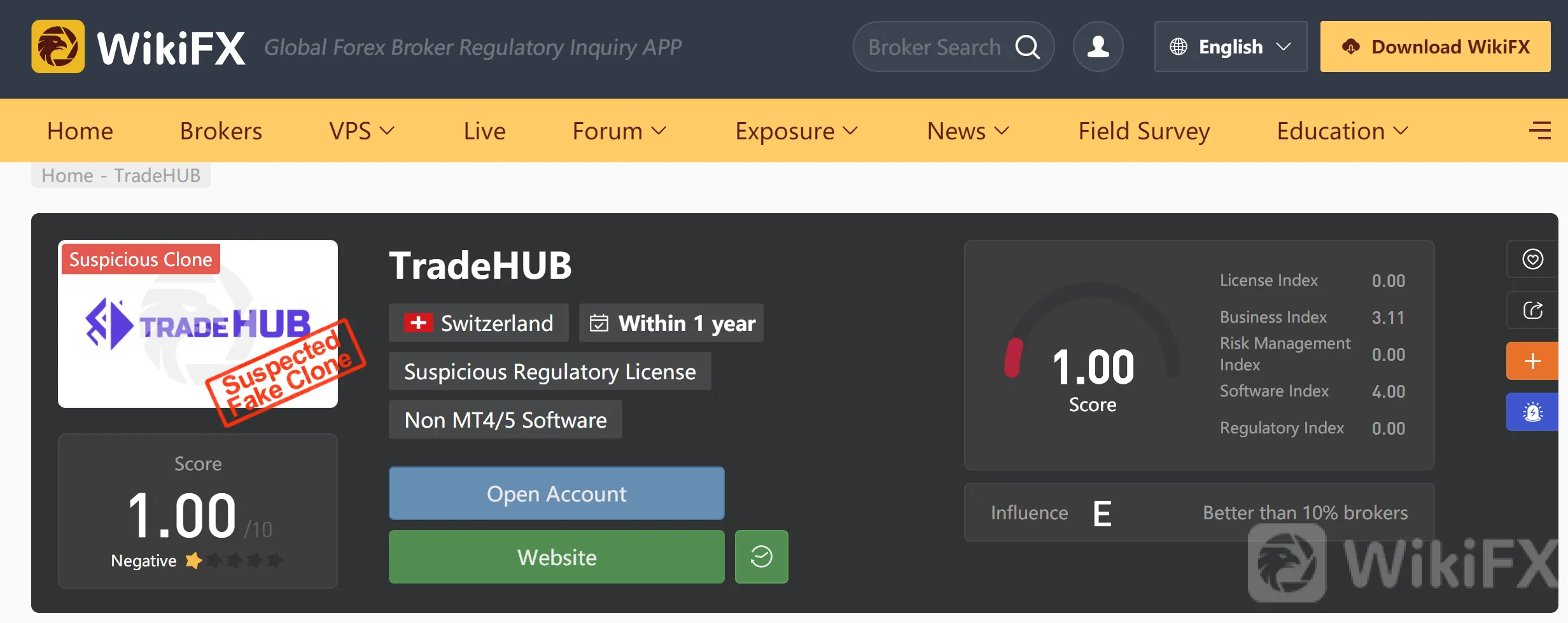This screenshot has width=1568, height=623.
Task: Click the Risk Management Index label
Action: point(1285,354)
